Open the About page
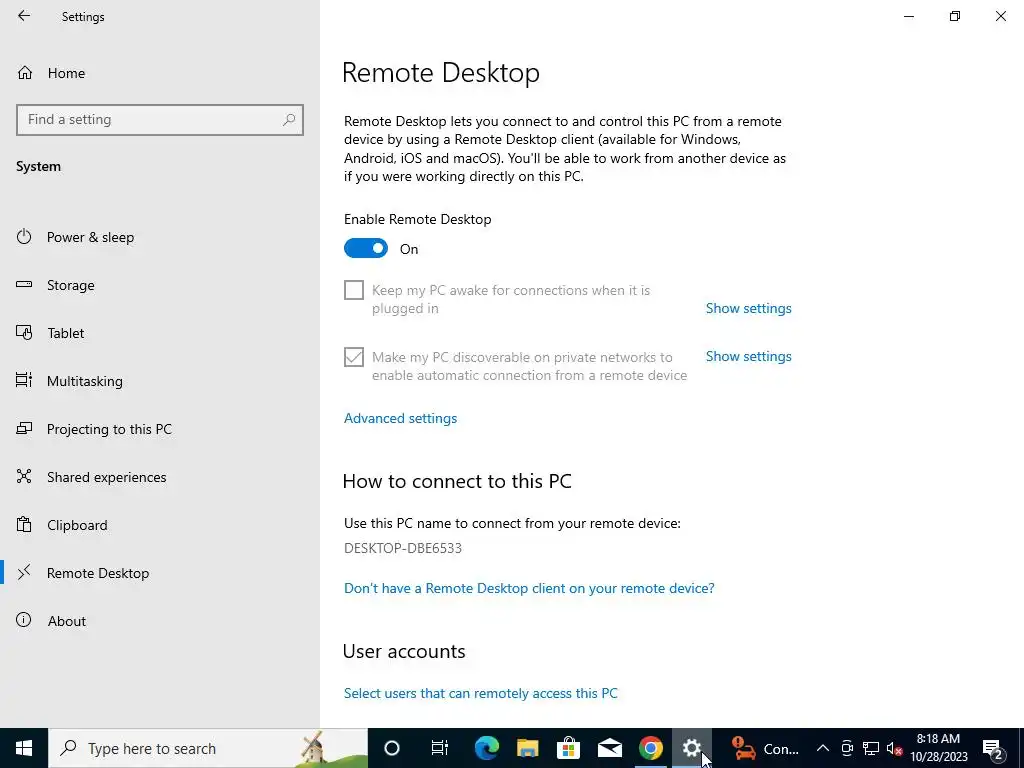 (x=67, y=621)
